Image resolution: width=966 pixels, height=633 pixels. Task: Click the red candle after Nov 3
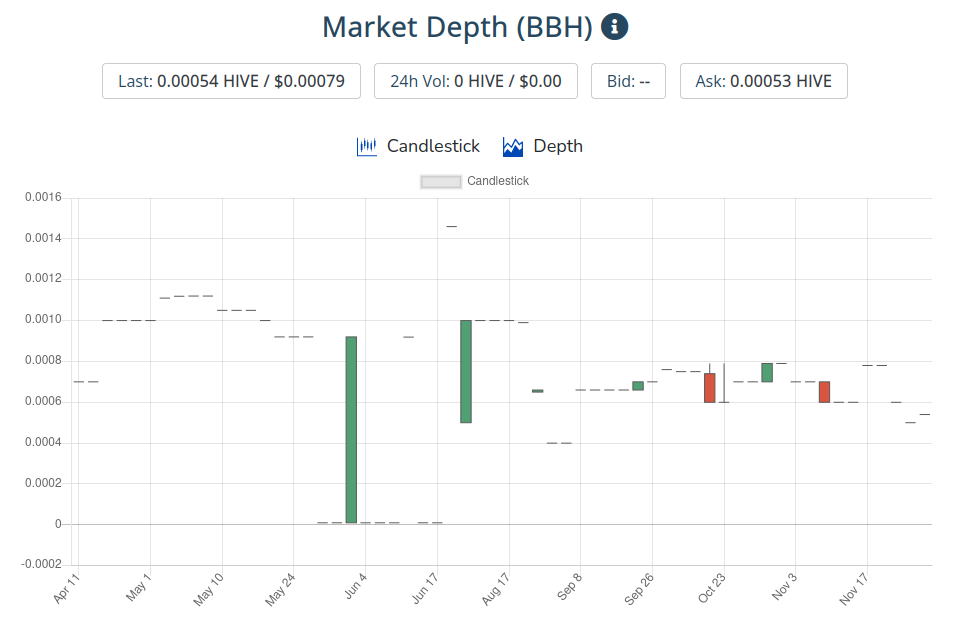coord(824,392)
